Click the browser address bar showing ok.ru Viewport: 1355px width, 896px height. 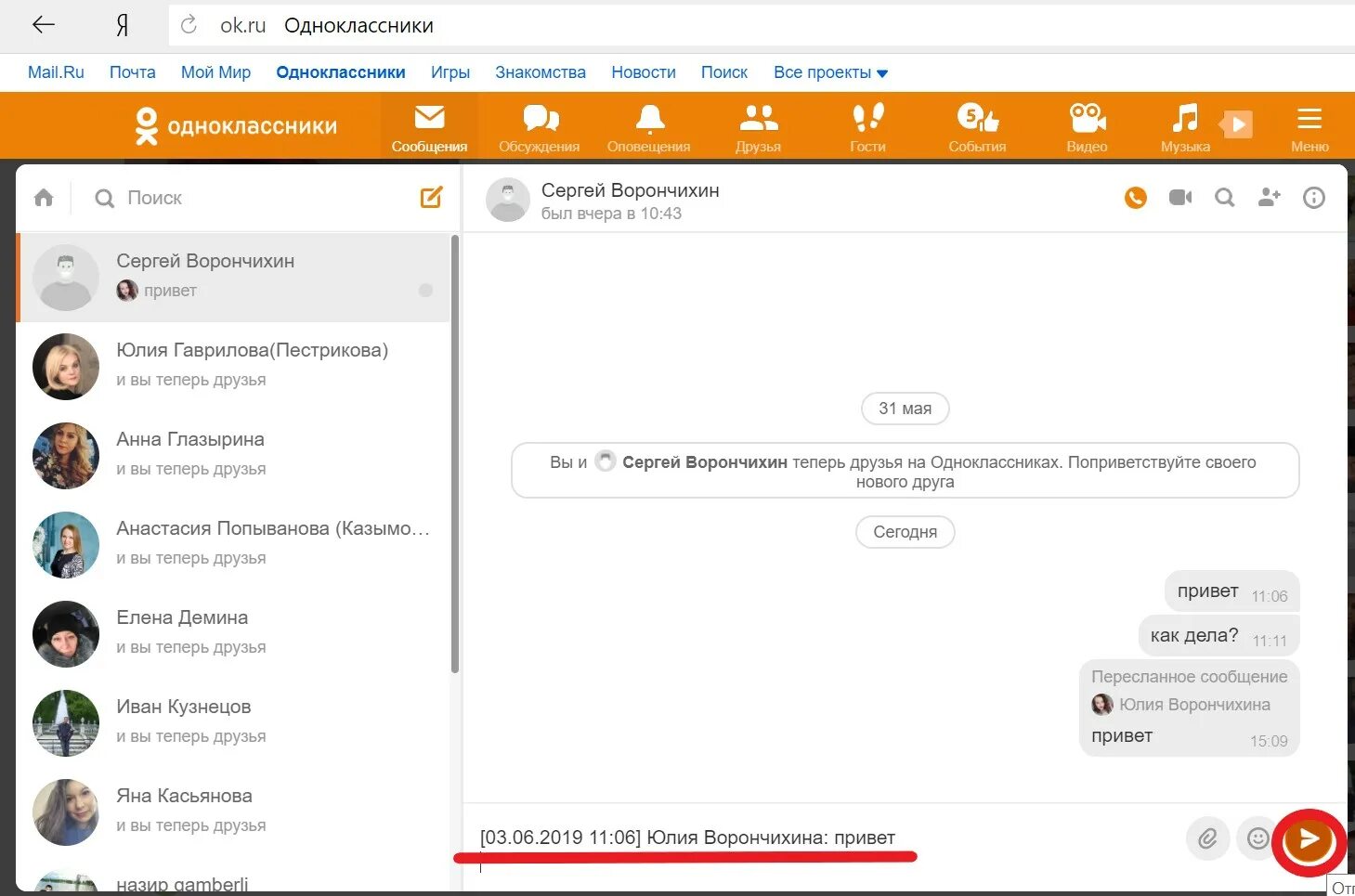coord(762,25)
